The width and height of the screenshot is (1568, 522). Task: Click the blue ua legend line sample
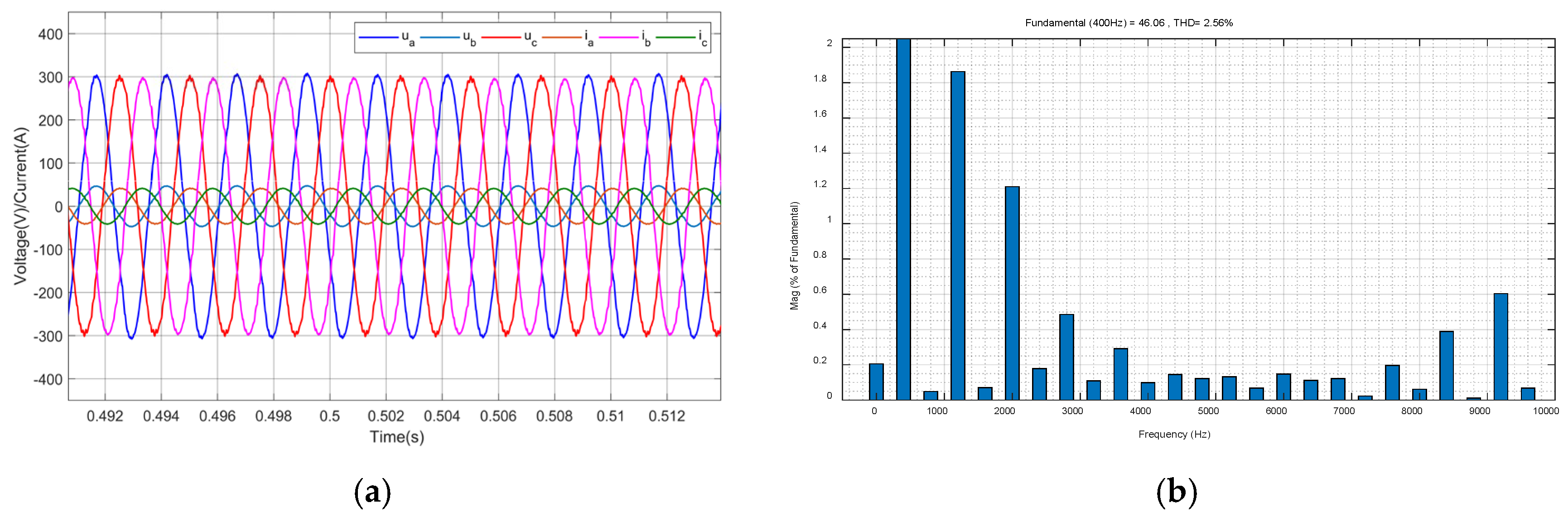click(378, 38)
